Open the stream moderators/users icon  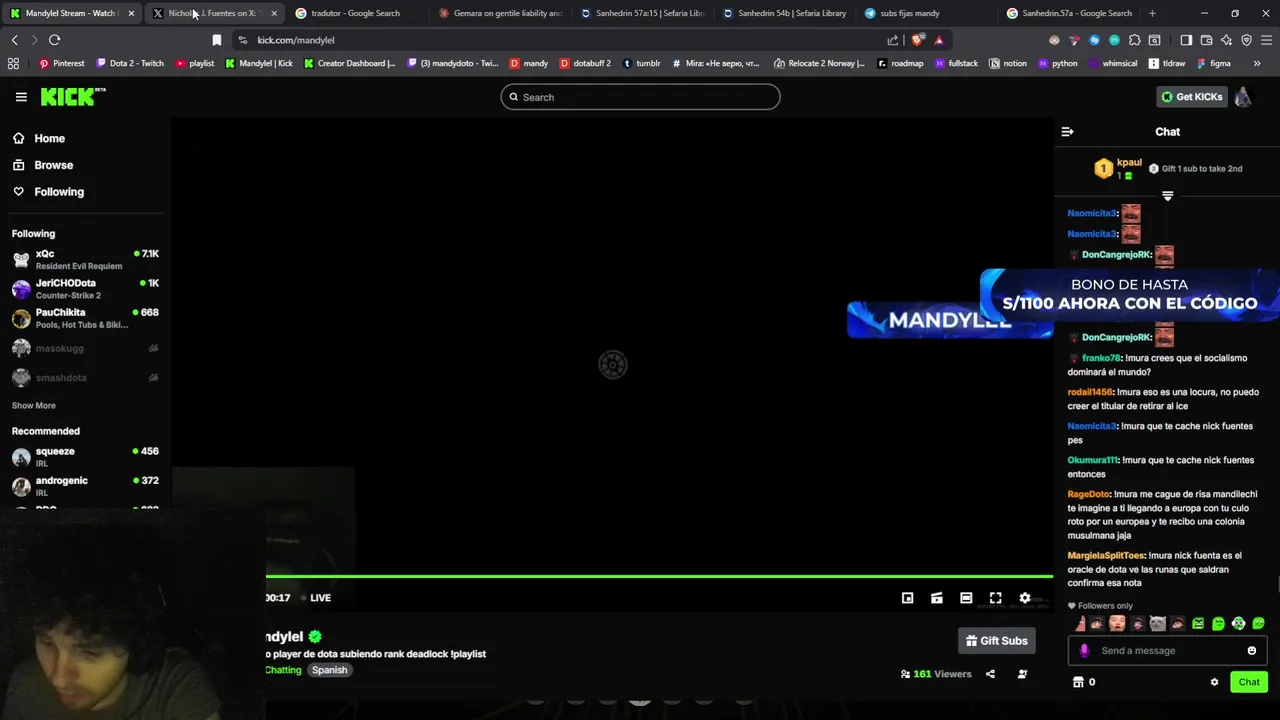tap(1022, 674)
